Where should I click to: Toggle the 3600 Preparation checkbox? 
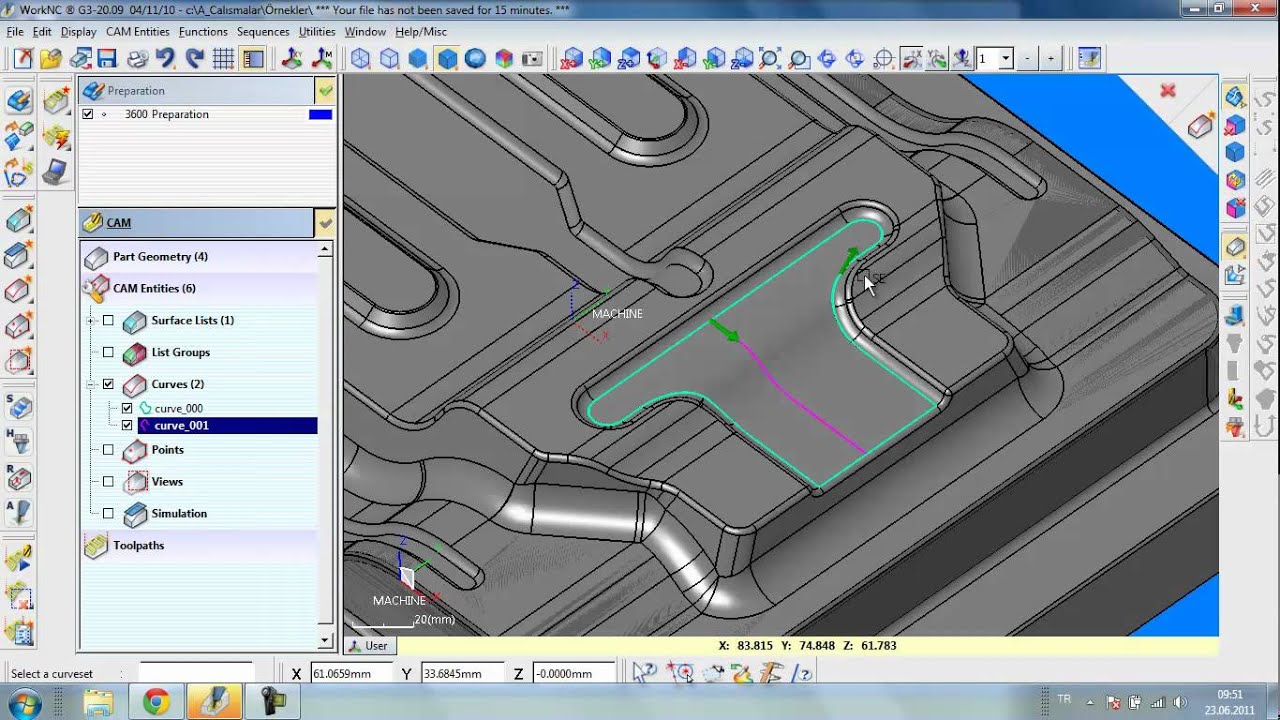click(x=88, y=114)
